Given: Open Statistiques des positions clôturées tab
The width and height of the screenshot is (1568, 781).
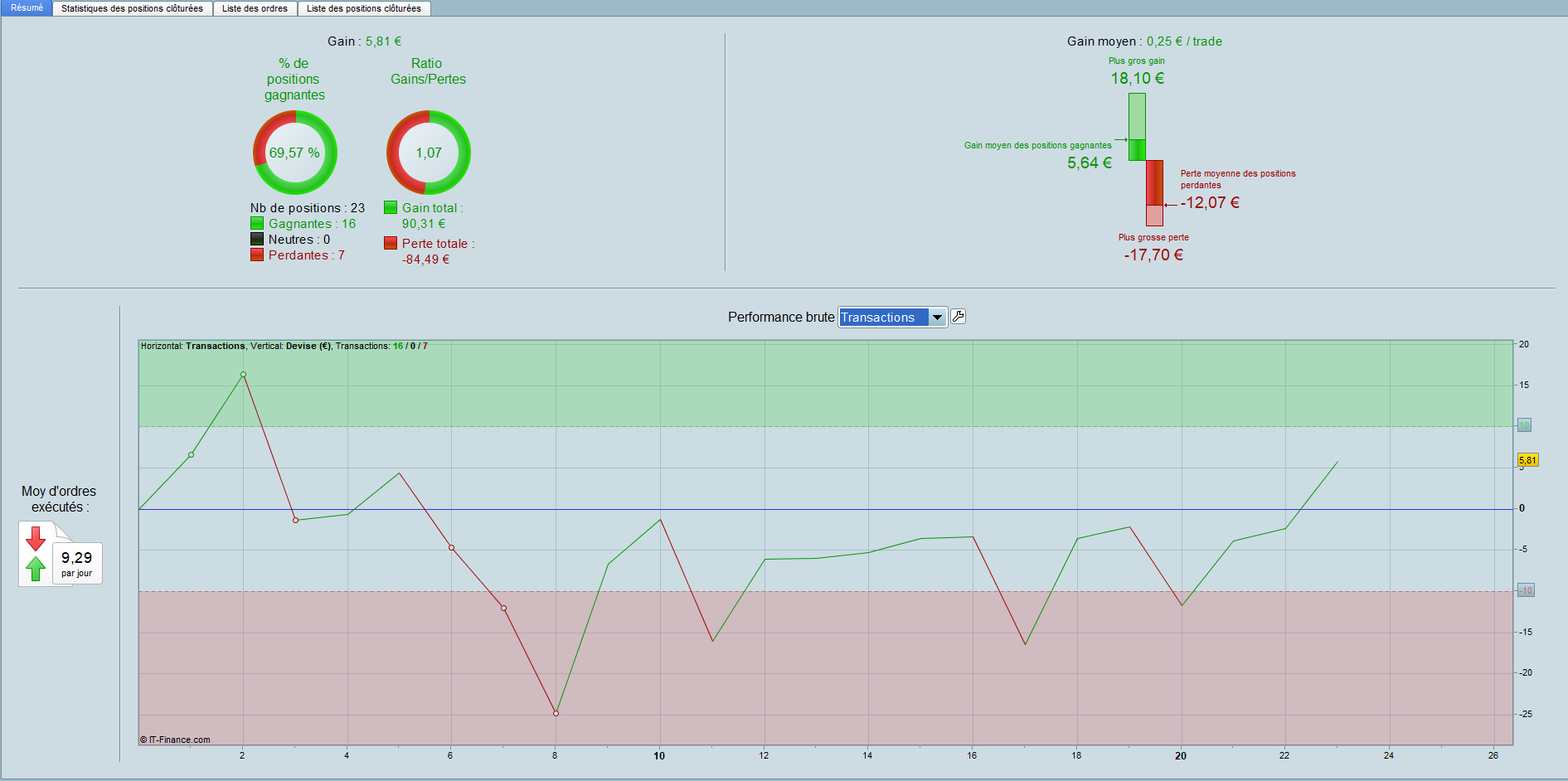Looking at the screenshot, I should (x=132, y=8).
